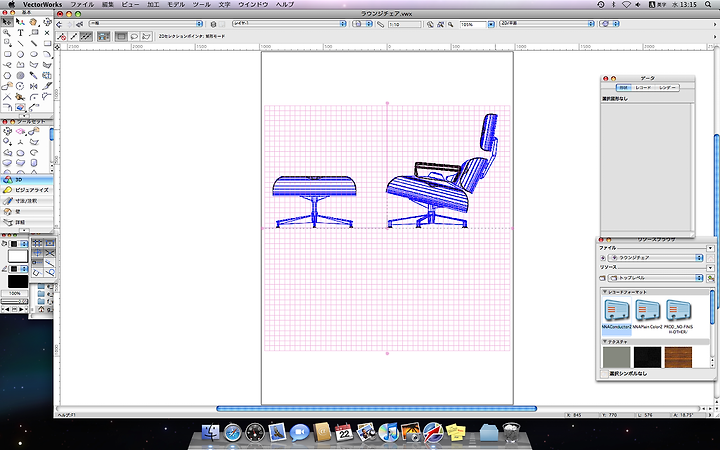Image resolution: width=720 pixels, height=450 pixels.
Task: Select the Flyover tool in tool sets
Action: (7, 131)
